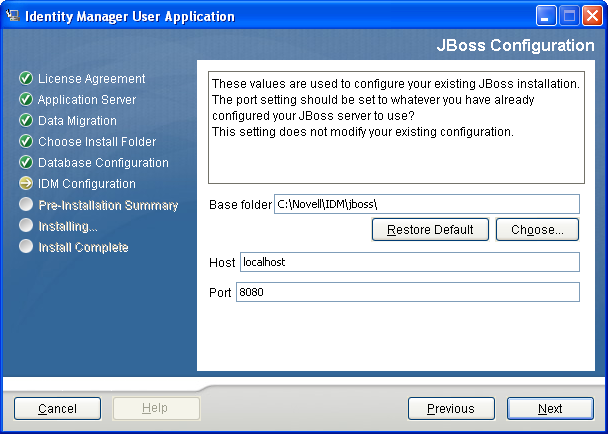Select the Pre-Installation Summary step label
Screen dimensions: 608x434
108,205
